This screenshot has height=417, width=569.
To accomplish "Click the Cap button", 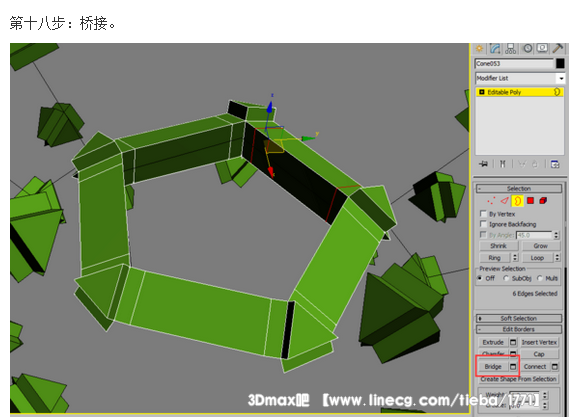I will coord(539,354).
